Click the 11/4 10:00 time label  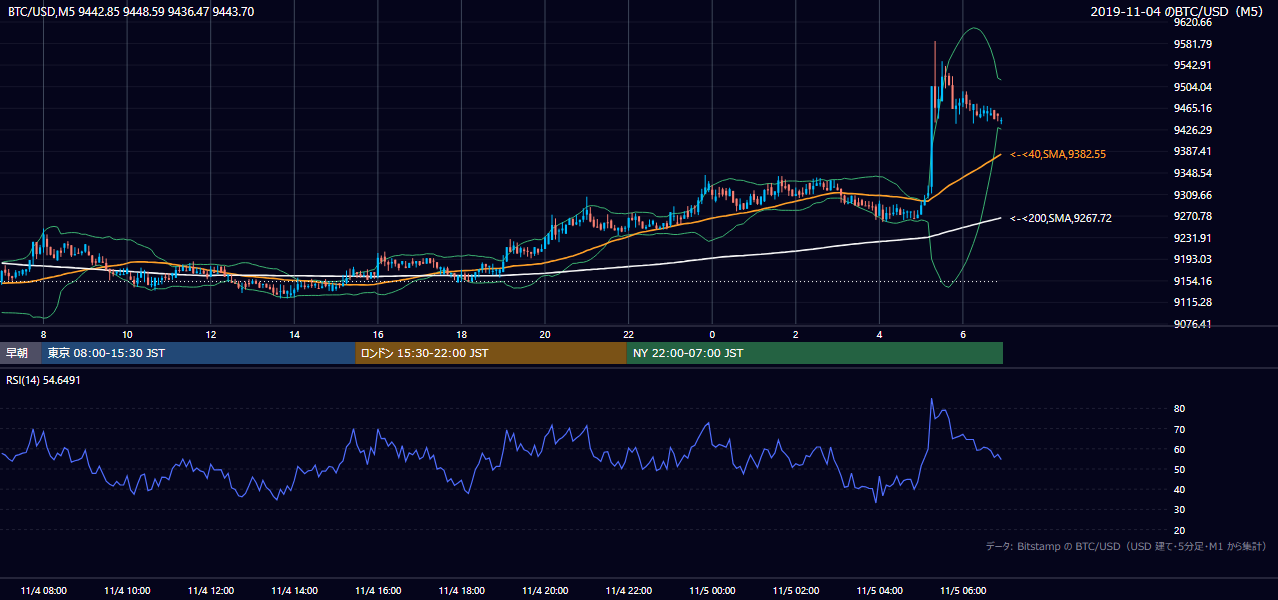pyautogui.click(x=127, y=590)
